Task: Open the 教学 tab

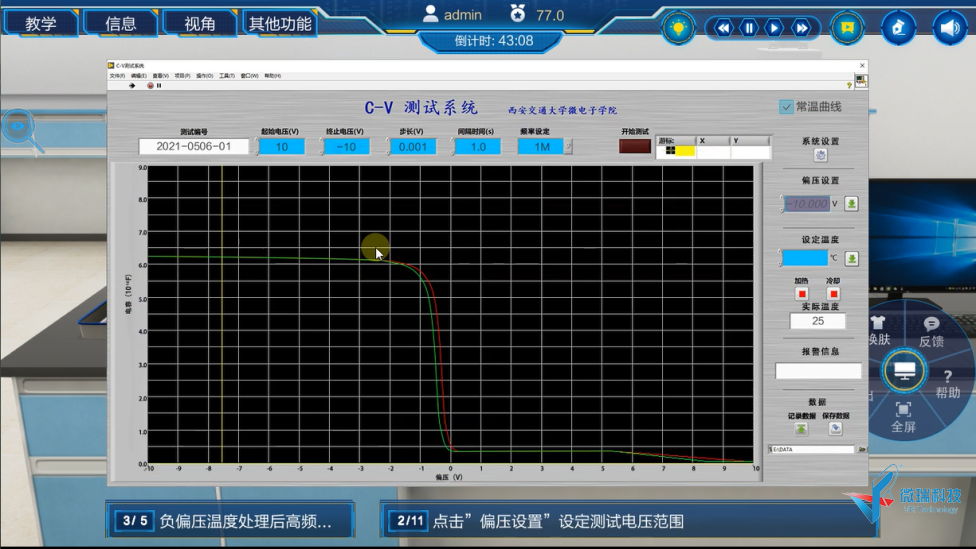Action: (40, 24)
